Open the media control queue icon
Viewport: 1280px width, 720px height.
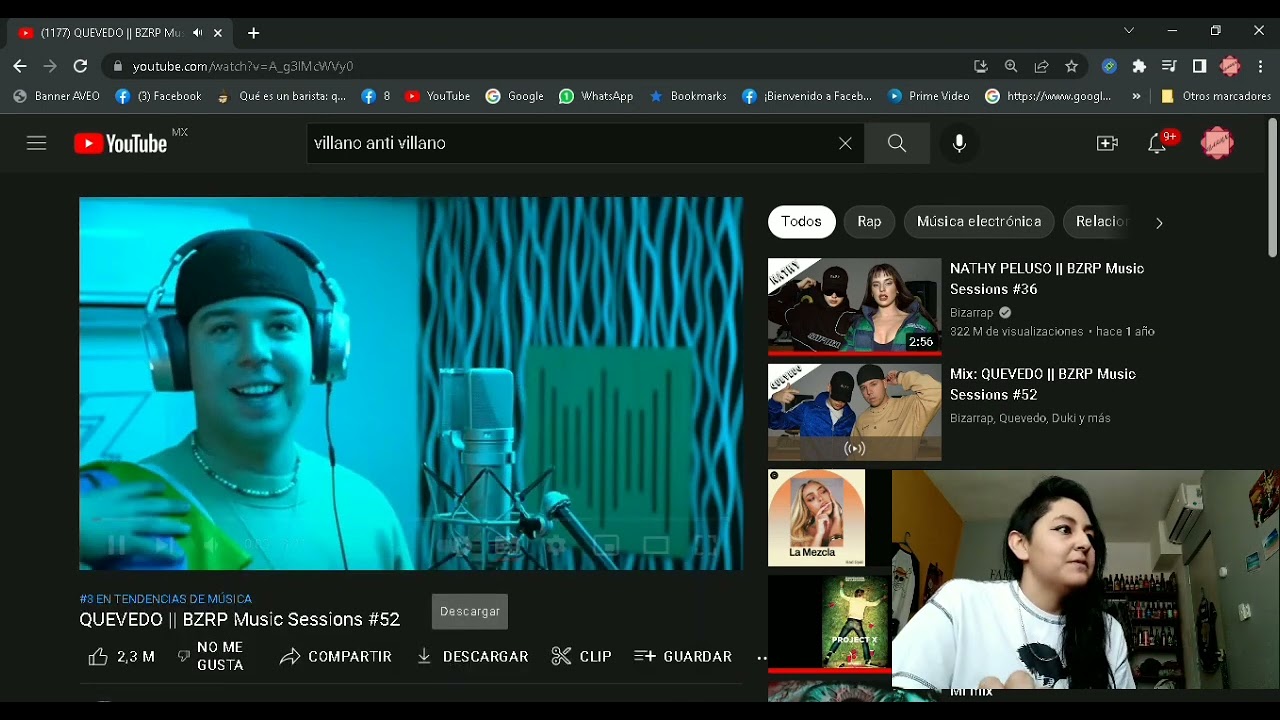point(1169,66)
